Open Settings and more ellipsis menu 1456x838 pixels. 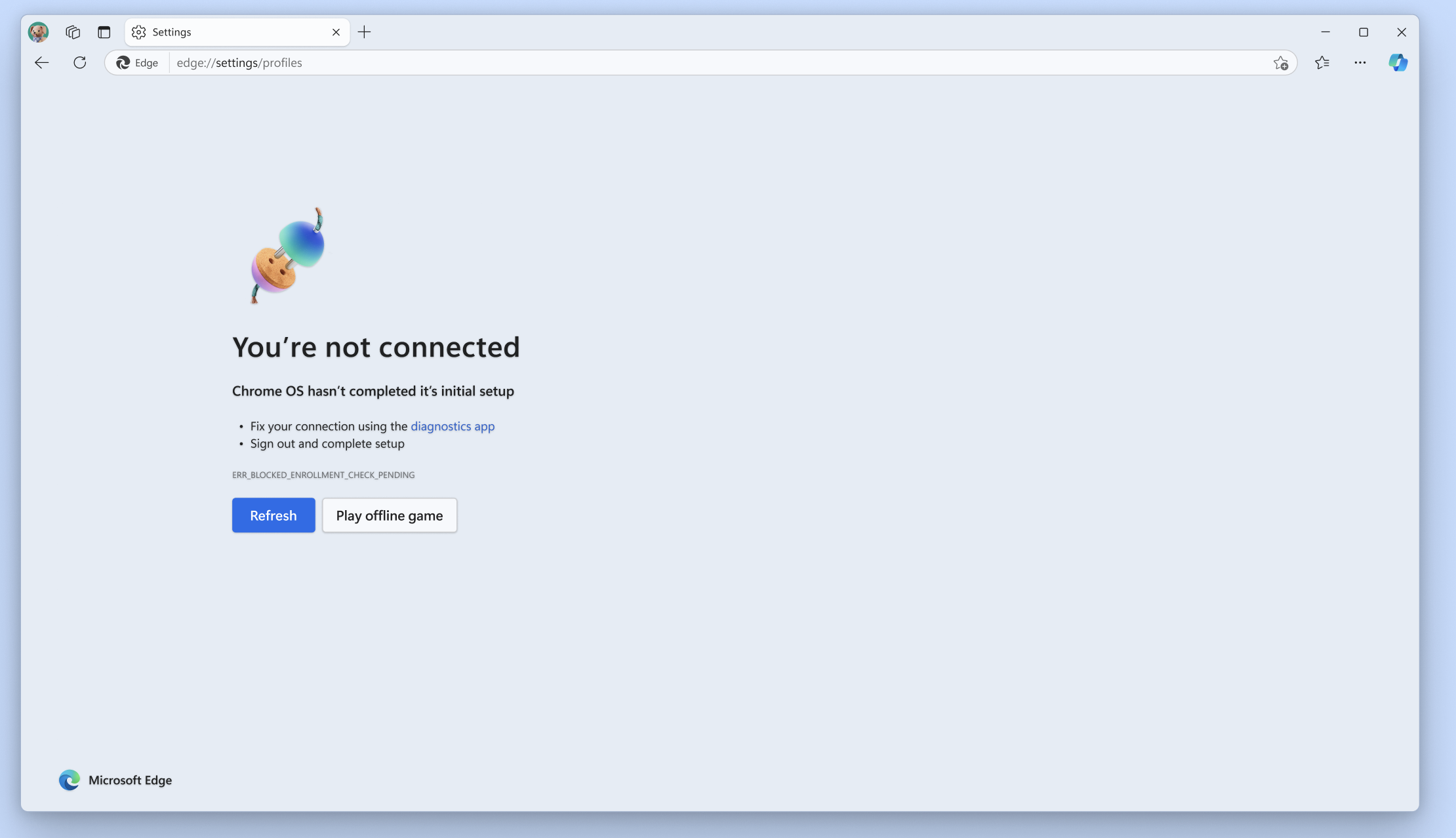tap(1360, 63)
